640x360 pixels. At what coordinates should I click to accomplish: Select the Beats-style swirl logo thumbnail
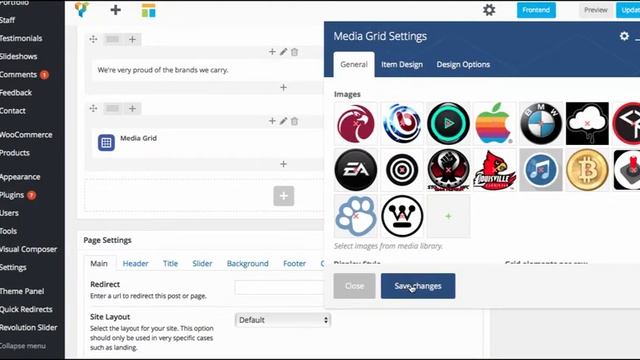click(x=402, y=124)
